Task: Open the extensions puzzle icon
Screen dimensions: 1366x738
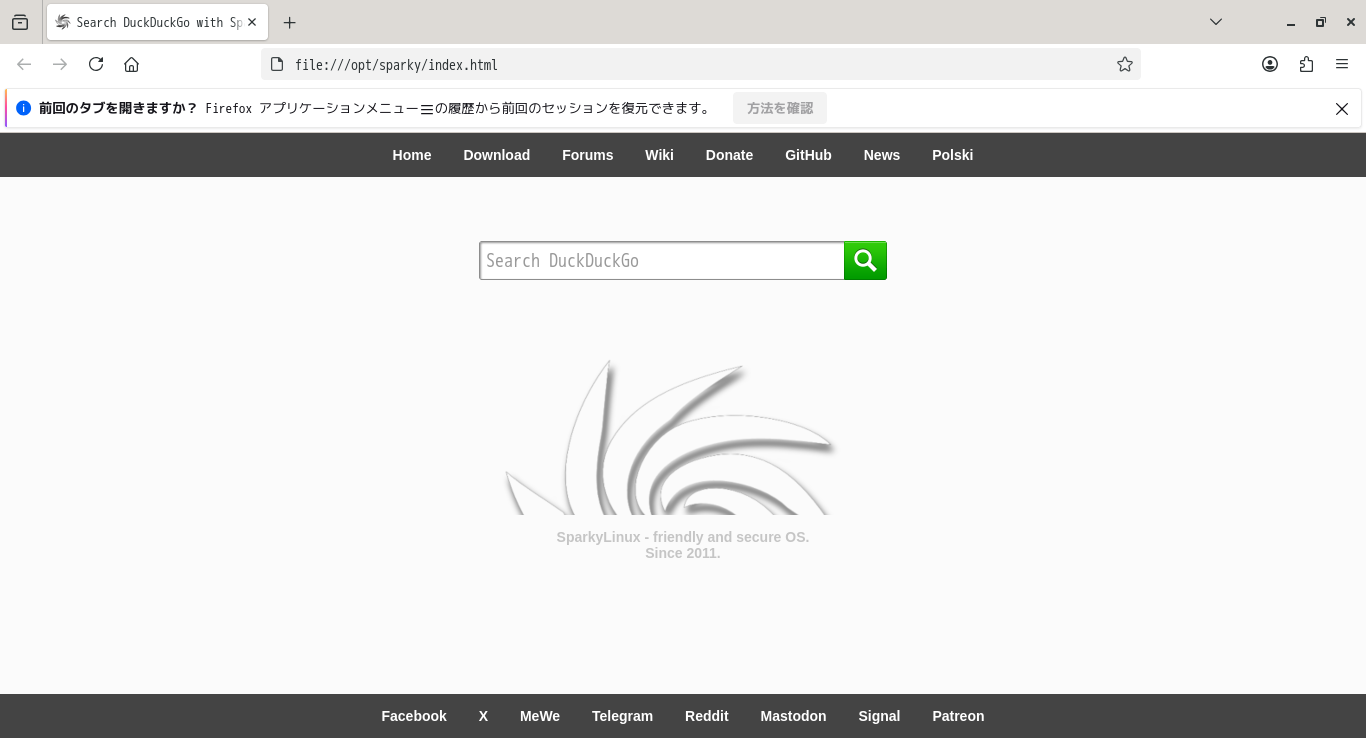Action: coord(1306,64)
